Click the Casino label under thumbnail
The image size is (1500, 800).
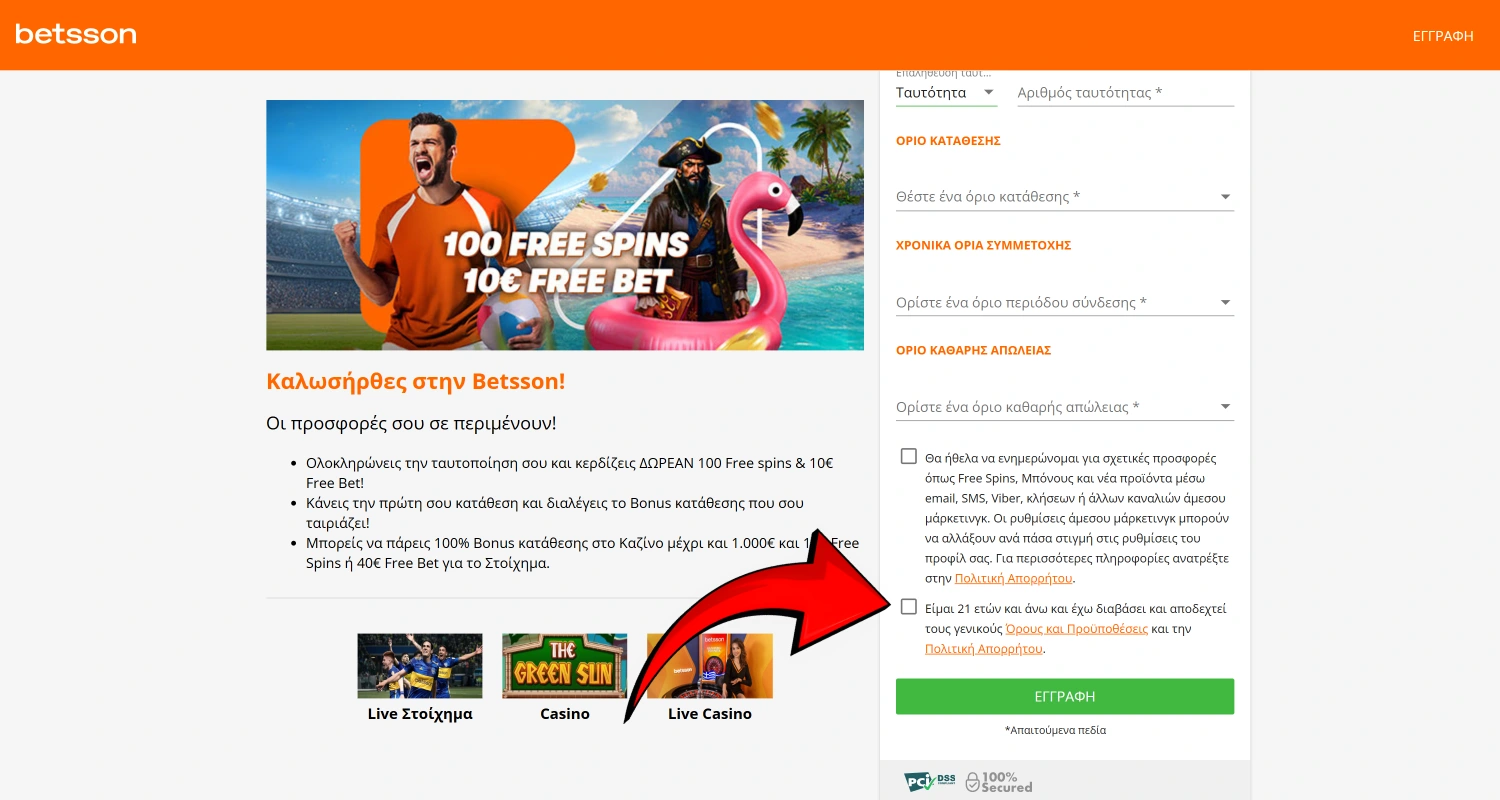[x=565, y=714]
